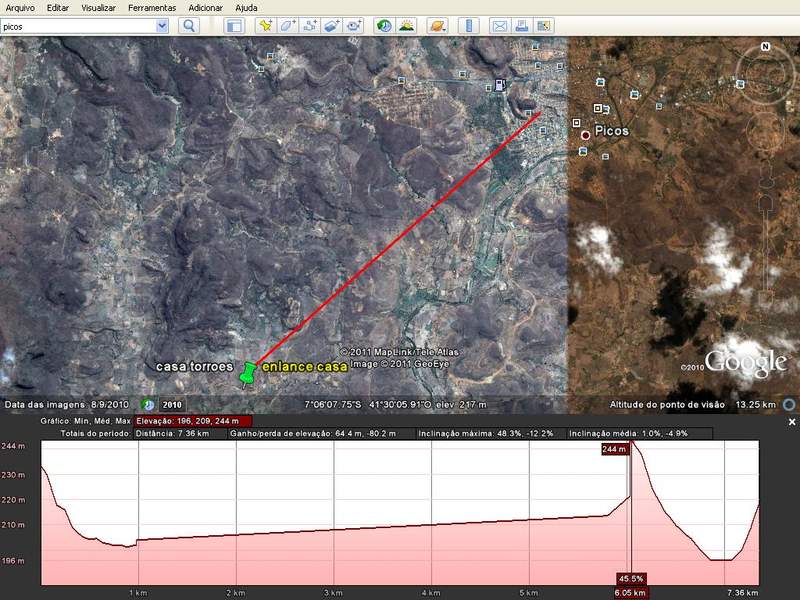This screenshot has height=600, width=800.
Task: Click the 'casa torroes' placemark label
Action: click(x=194, y=366)
